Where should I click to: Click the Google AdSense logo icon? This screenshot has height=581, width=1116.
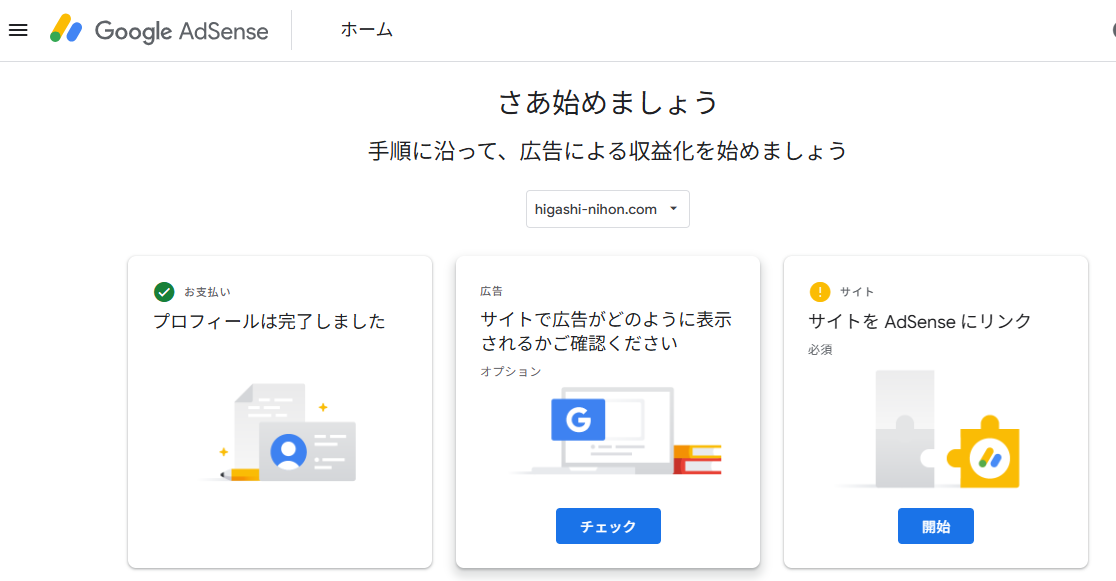pos(66,30)
